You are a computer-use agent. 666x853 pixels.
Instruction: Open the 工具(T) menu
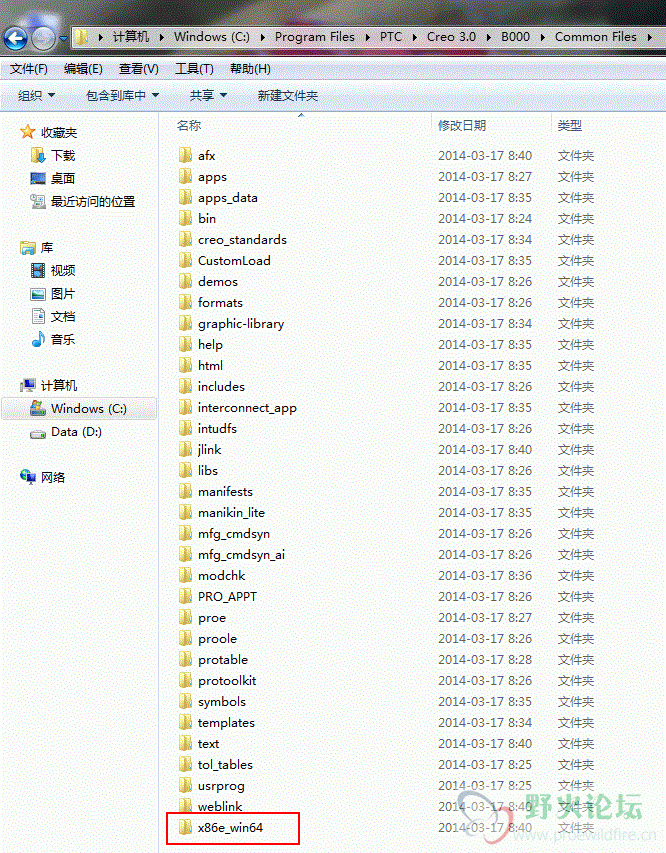(x=194, y=69)
